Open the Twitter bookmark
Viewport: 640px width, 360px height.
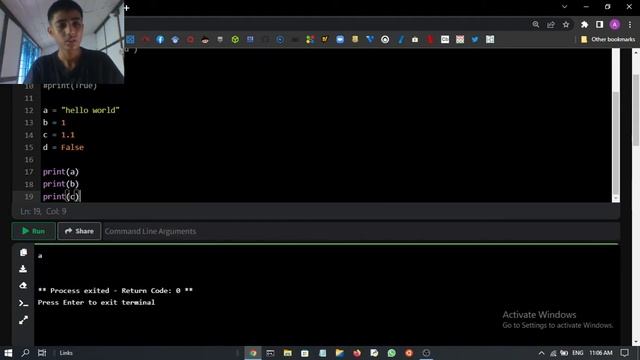pos(475,40)
